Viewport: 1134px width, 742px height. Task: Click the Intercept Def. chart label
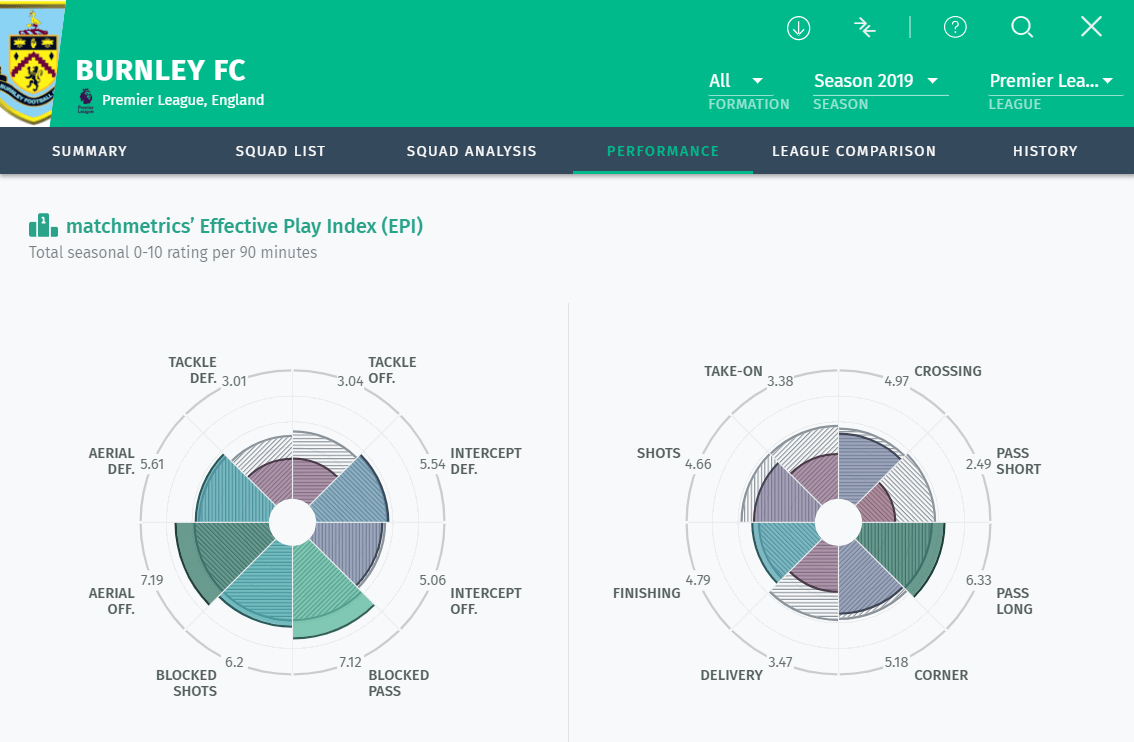(x=486, y=461)
